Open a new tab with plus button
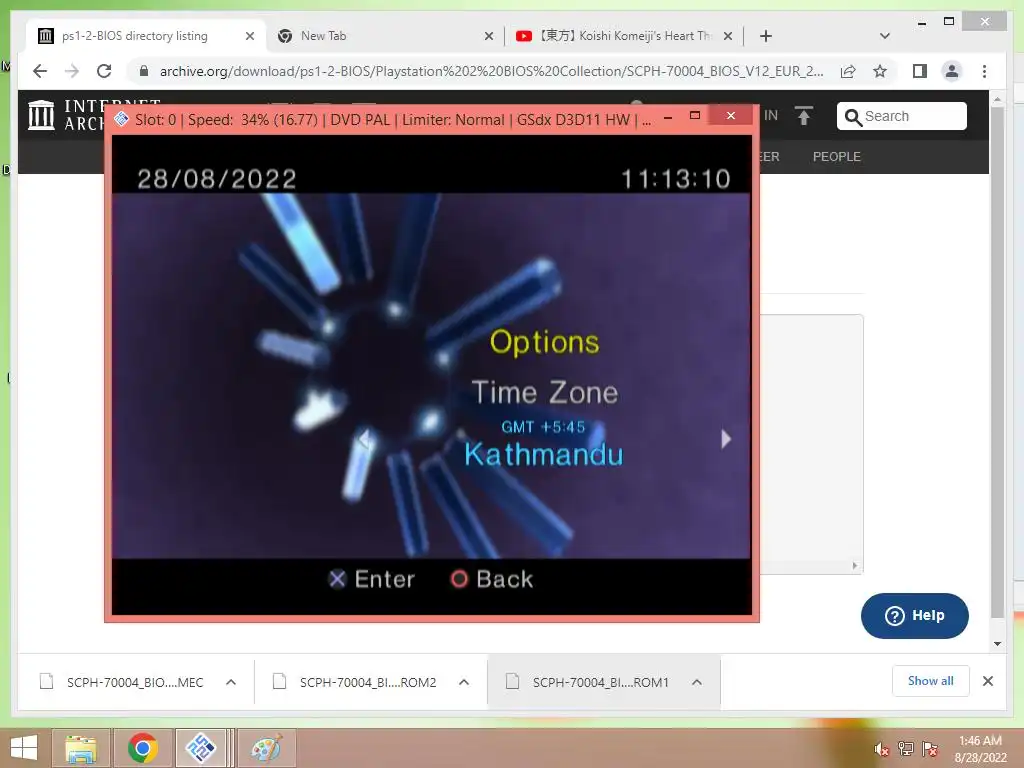 click(766, 36)
